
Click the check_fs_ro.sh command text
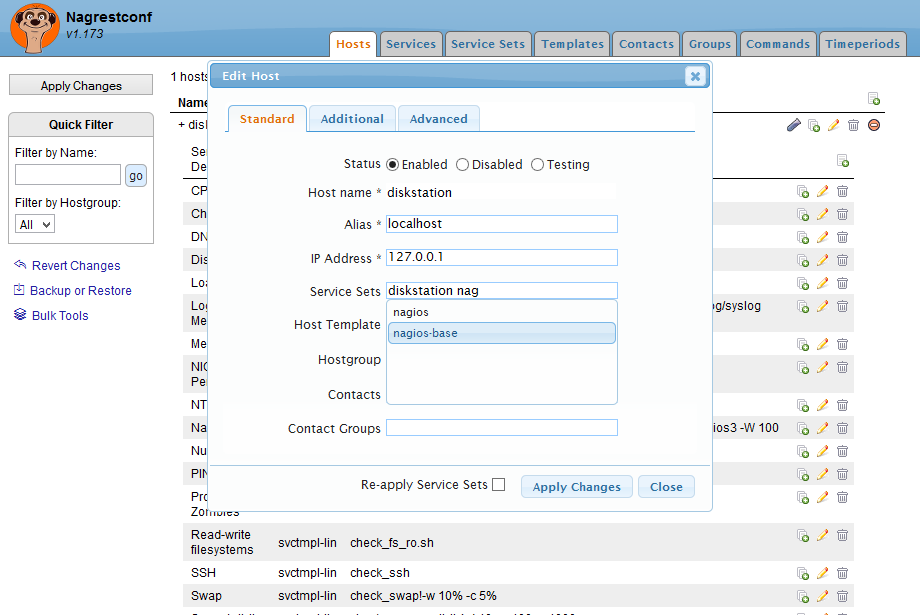tap(392, 543)
